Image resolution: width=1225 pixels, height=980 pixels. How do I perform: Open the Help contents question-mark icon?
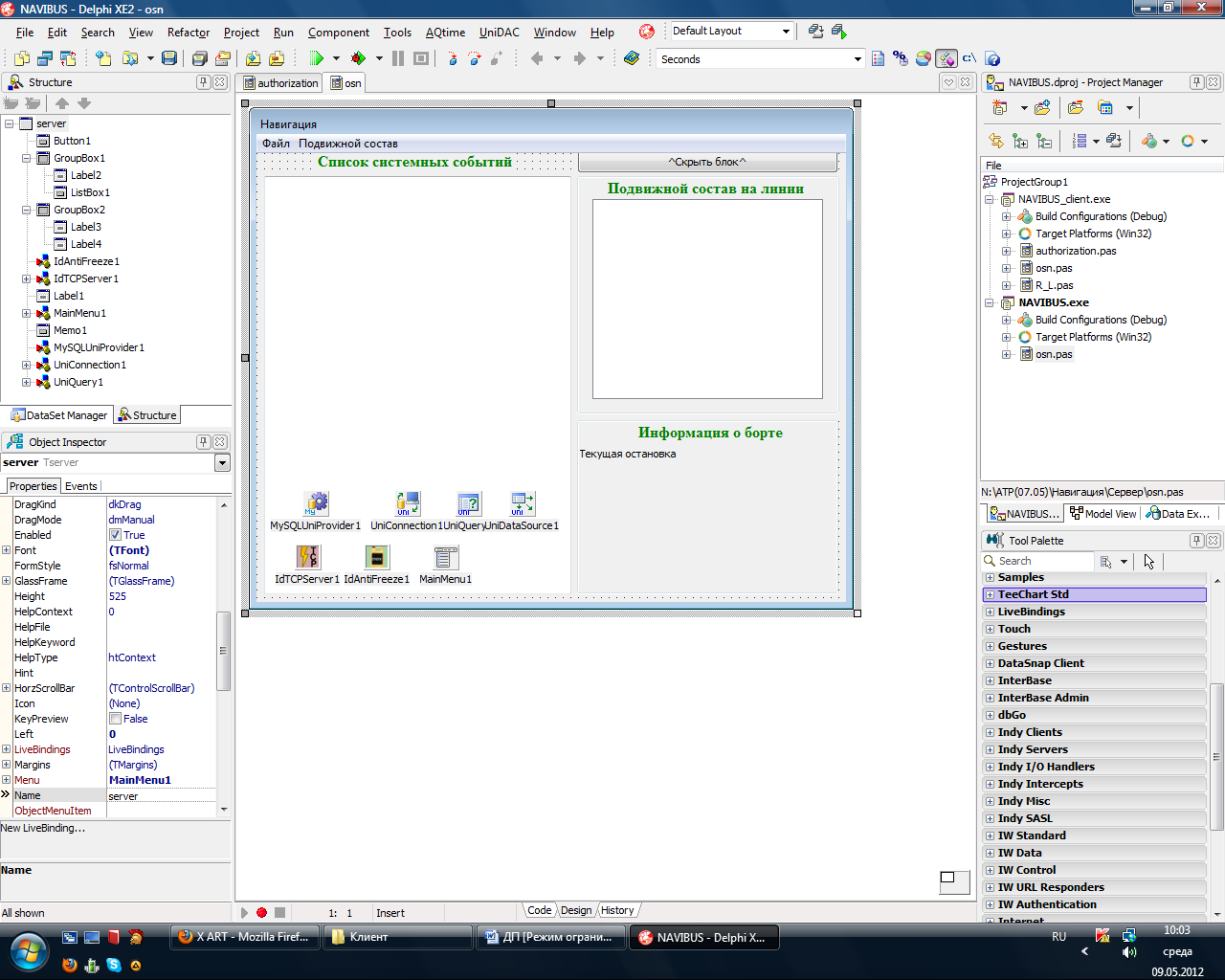993,58
